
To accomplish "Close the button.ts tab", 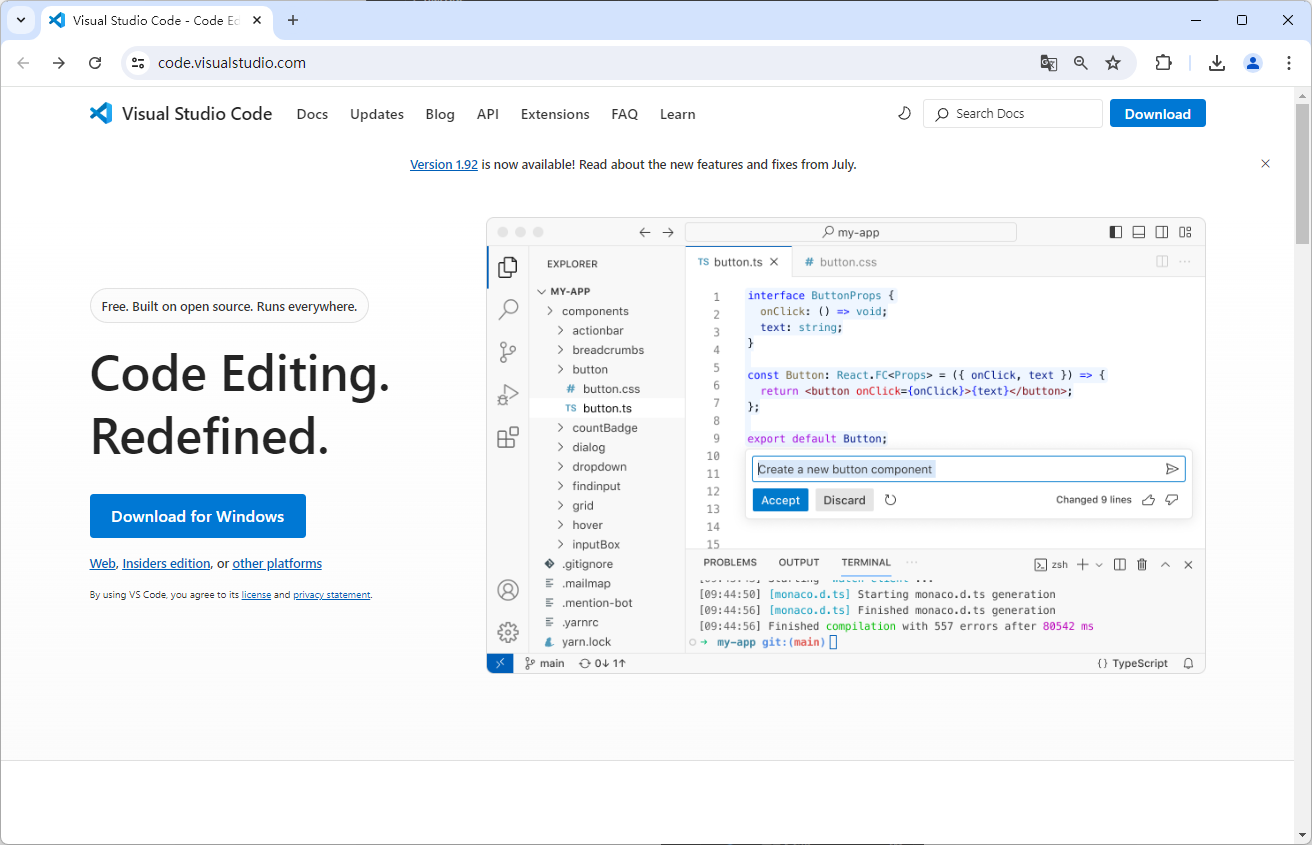I will (x=774, y=262).
